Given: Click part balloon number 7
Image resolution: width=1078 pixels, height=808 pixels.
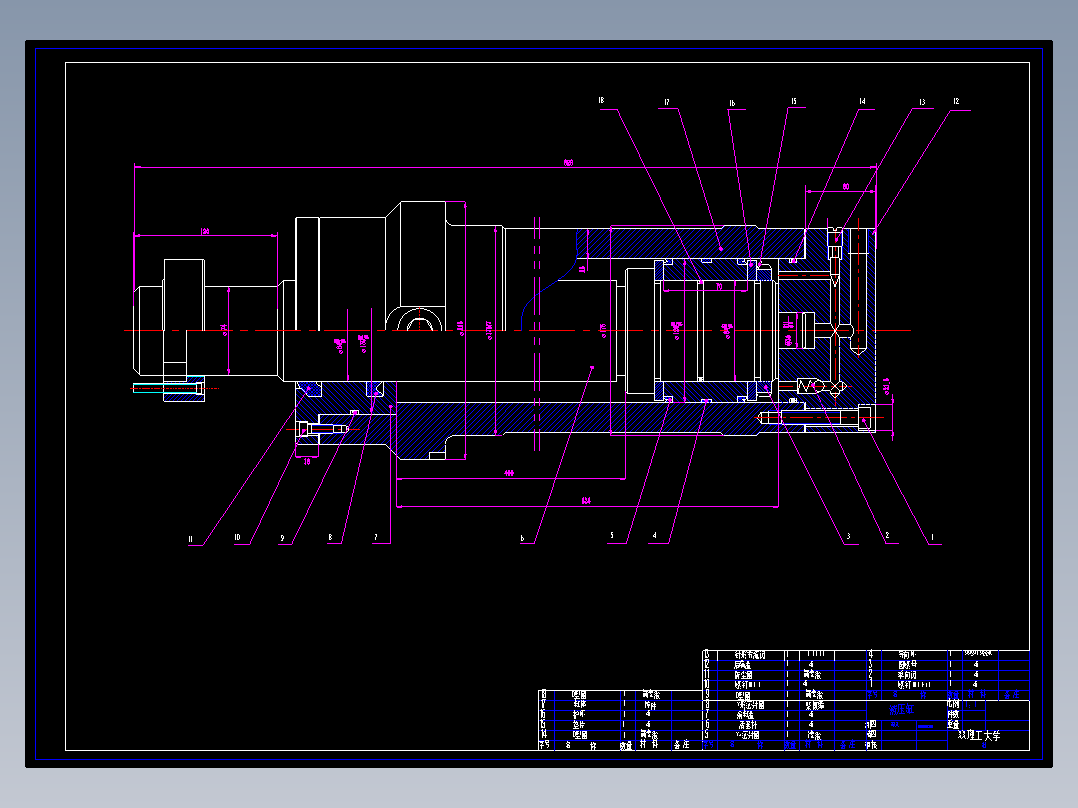Looking at the screenshot, I should [376, 537].
